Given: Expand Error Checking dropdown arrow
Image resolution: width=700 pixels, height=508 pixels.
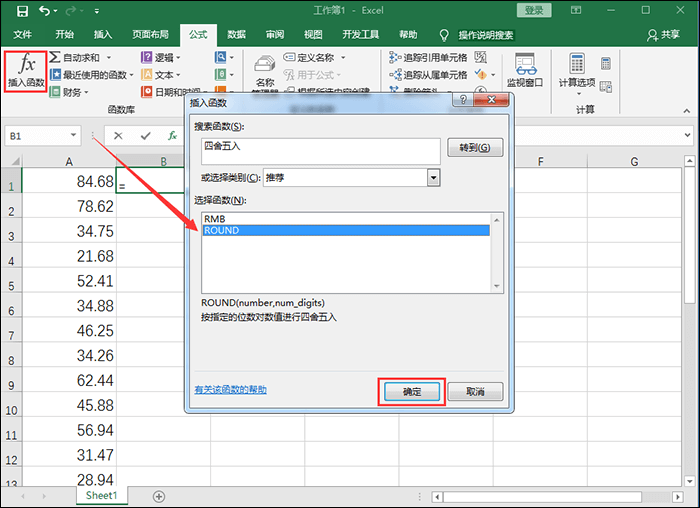Looking at the screenshot, I should pos(493,75).
